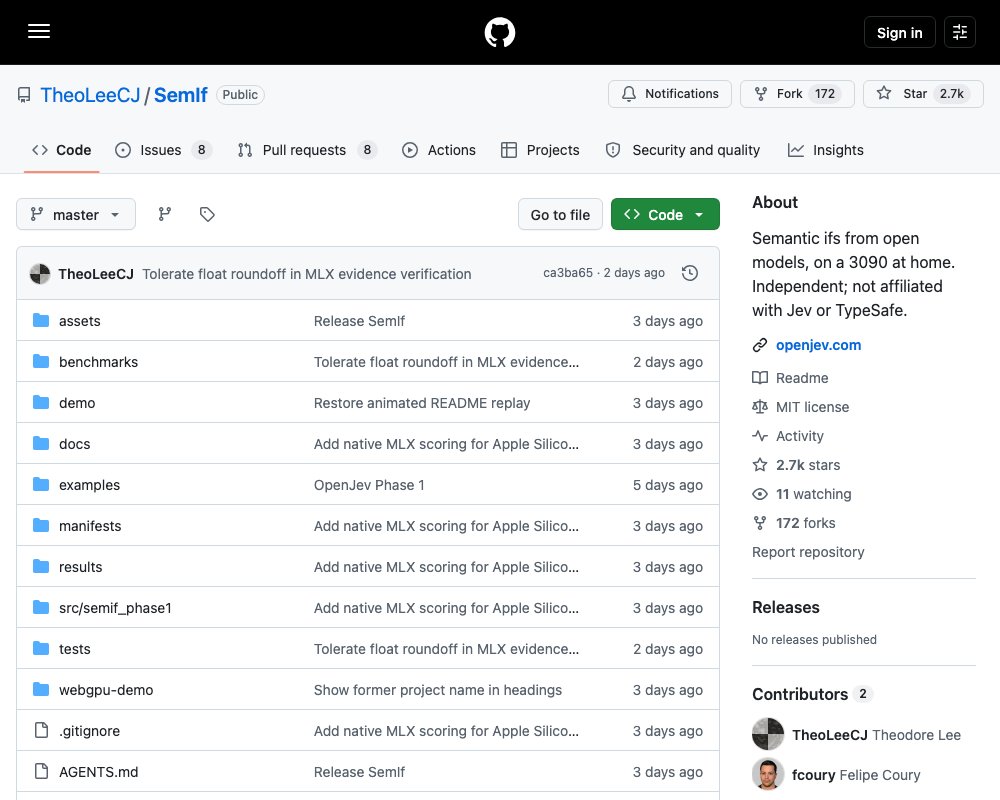Click the Go to file button
The width and height of the screenshot is (1000, 800).
coord(560,214)
